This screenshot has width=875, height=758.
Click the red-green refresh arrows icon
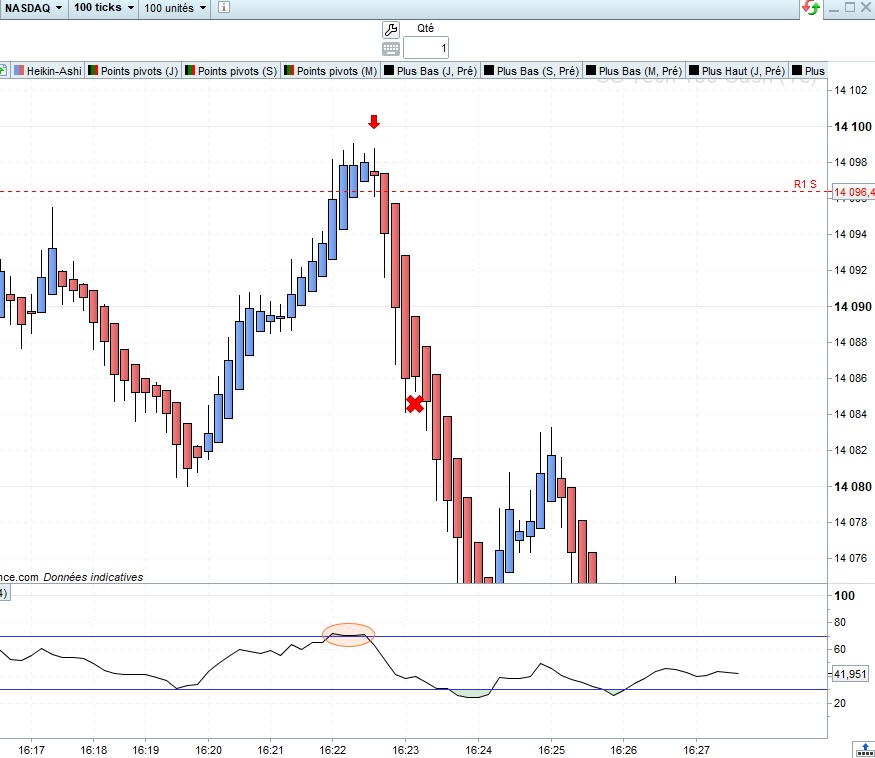tap(811, 8)
